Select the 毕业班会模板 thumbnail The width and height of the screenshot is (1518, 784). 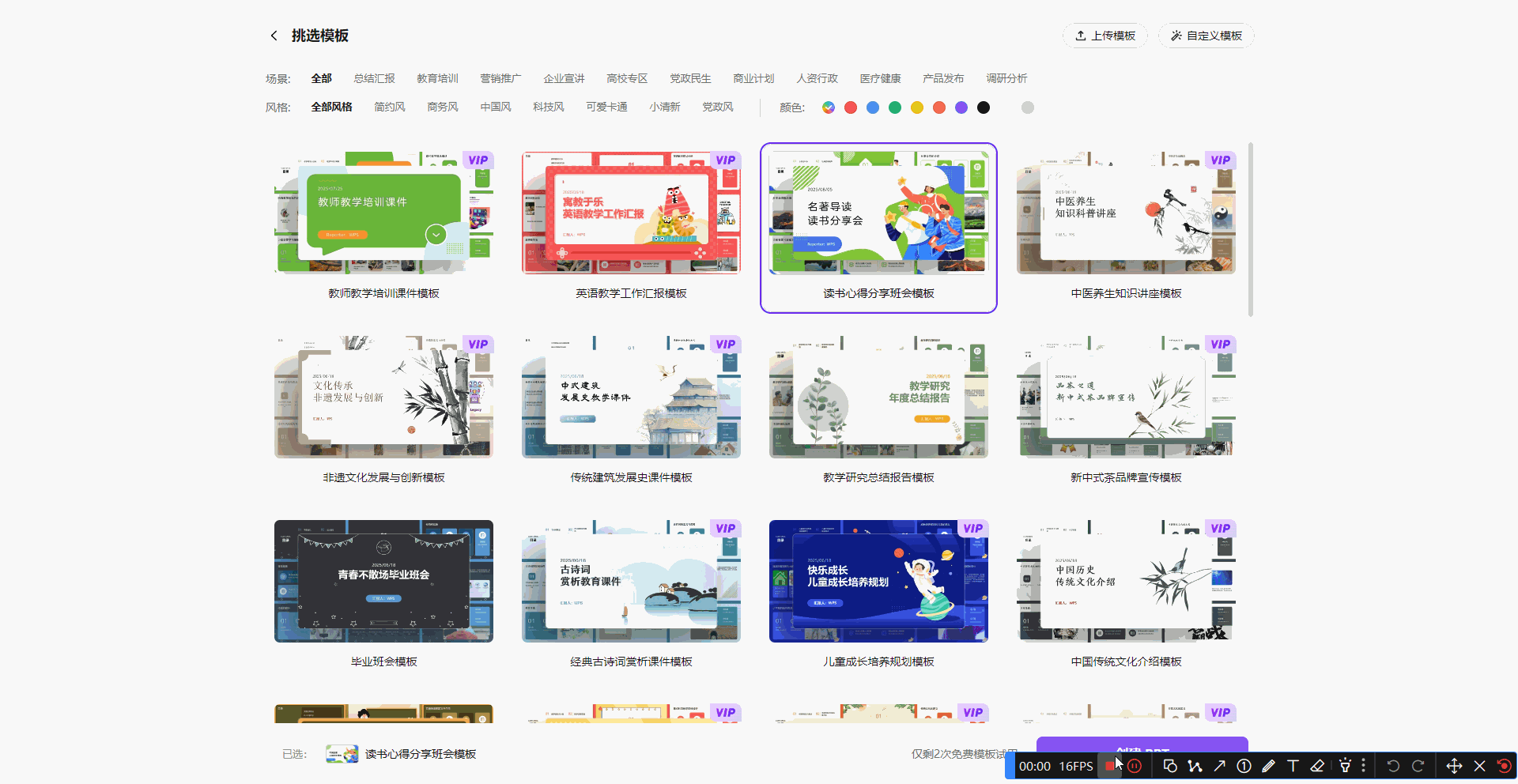click(383, 581)
